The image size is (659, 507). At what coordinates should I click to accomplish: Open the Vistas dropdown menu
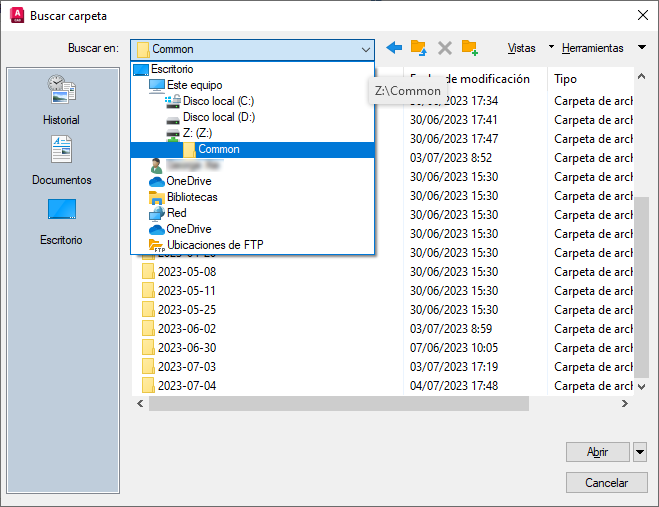530,48
